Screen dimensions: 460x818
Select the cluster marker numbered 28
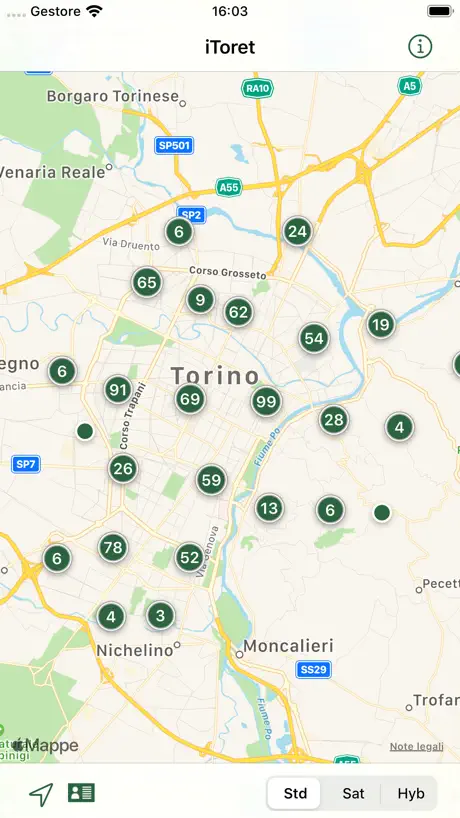(x=334, y=419)
